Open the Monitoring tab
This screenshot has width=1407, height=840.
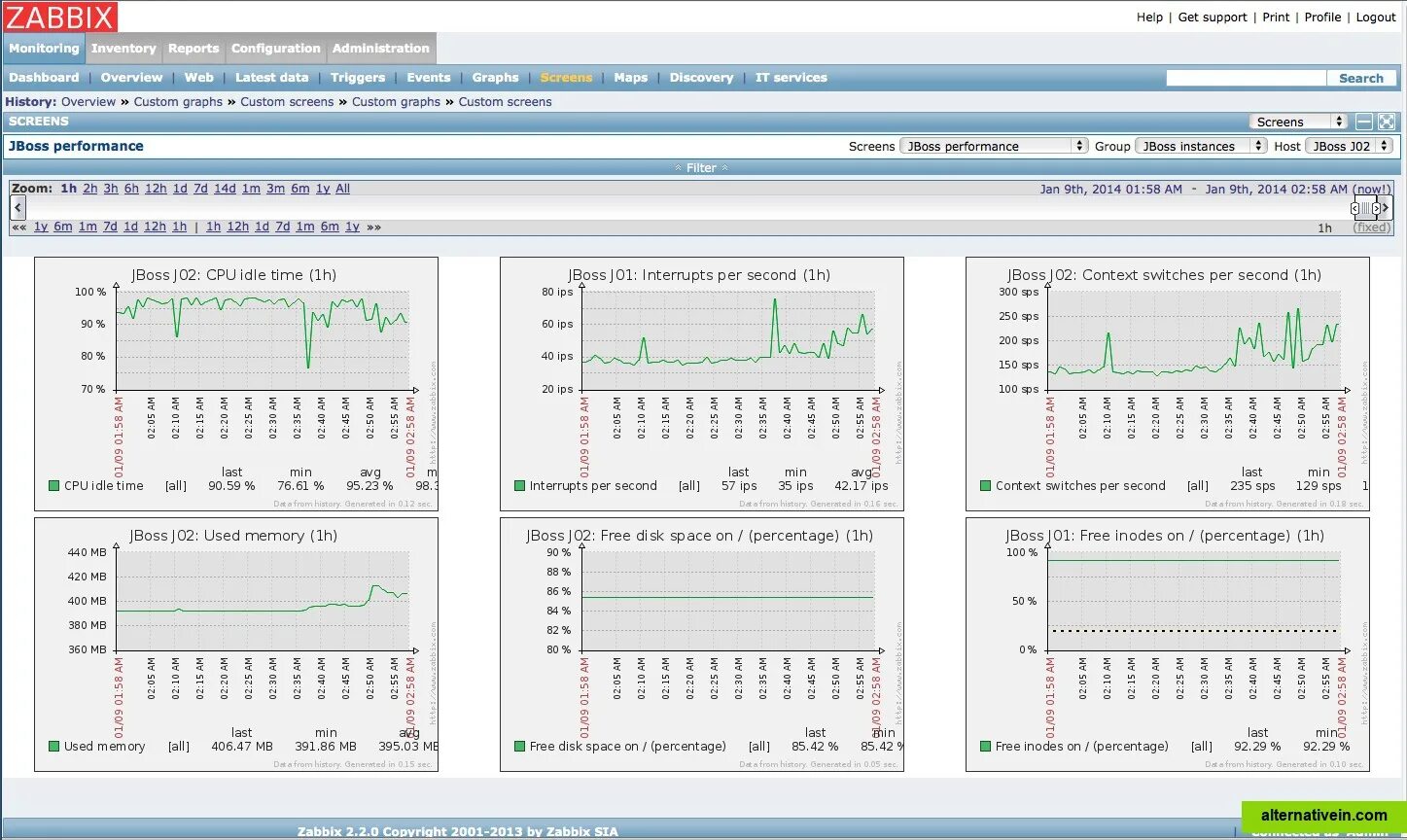coord(44,49)
